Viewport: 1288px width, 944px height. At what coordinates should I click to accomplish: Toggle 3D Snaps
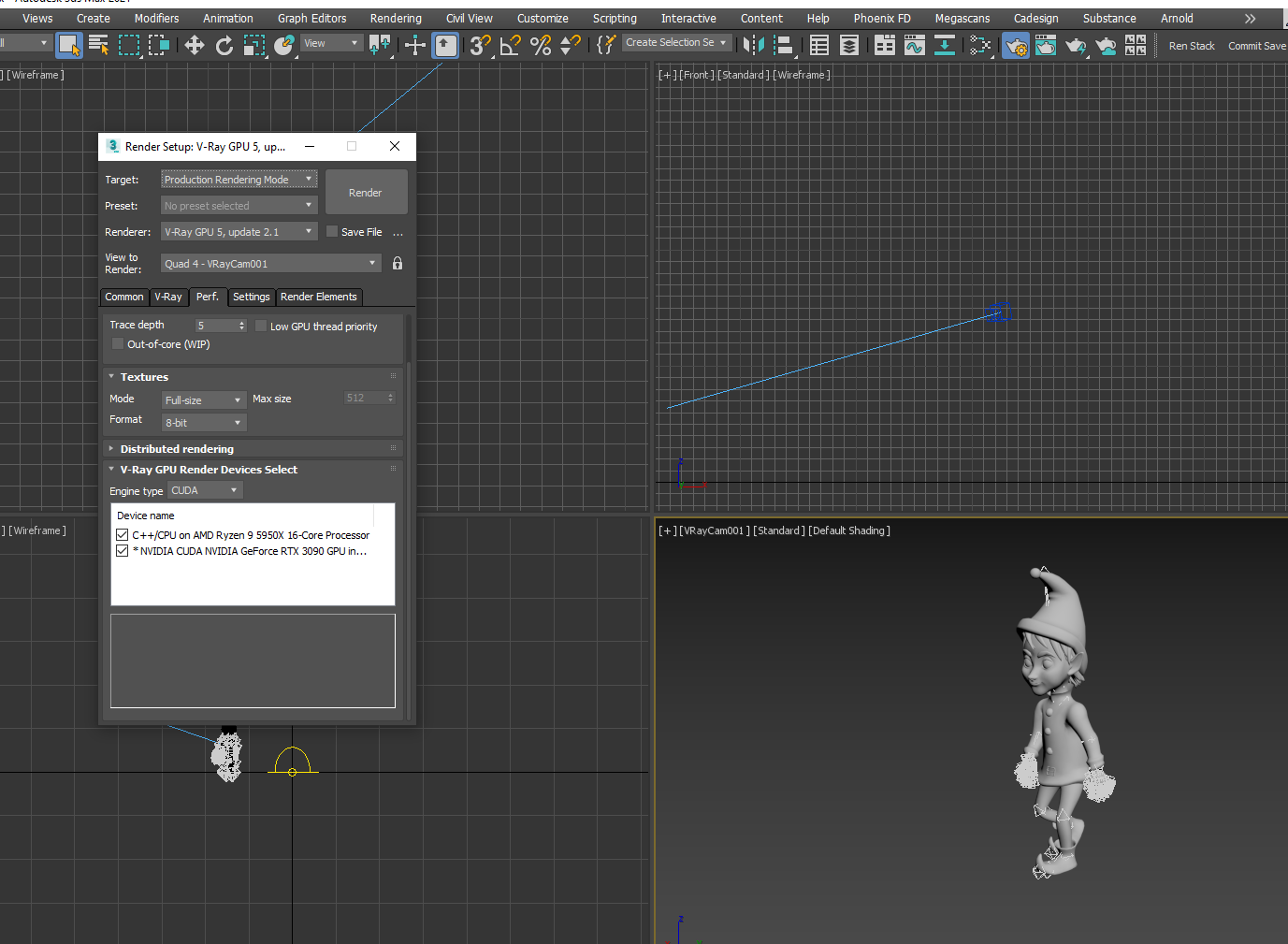481,45
